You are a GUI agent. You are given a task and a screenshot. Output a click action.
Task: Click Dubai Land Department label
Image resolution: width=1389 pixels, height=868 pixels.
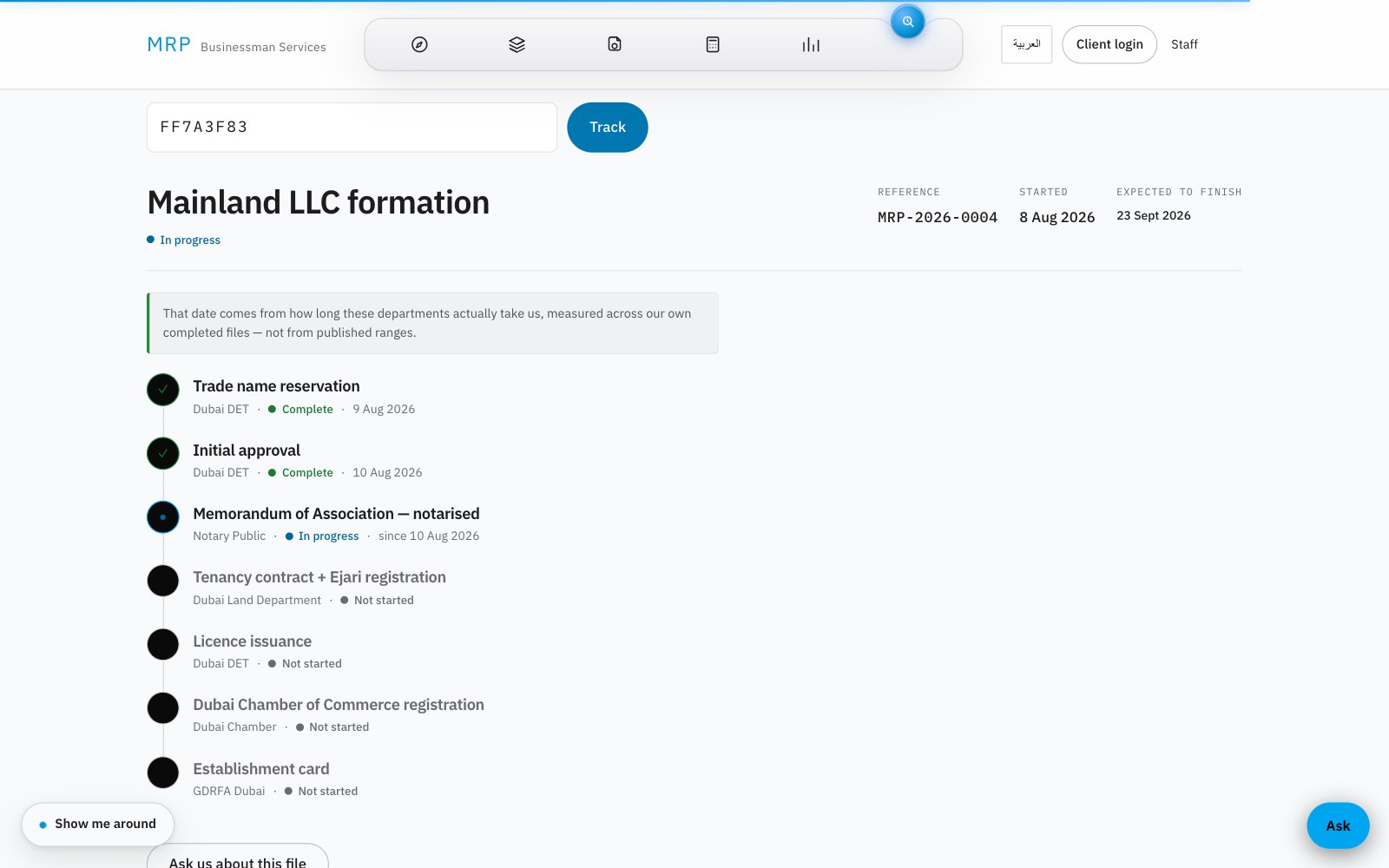(x=257, y=601)
